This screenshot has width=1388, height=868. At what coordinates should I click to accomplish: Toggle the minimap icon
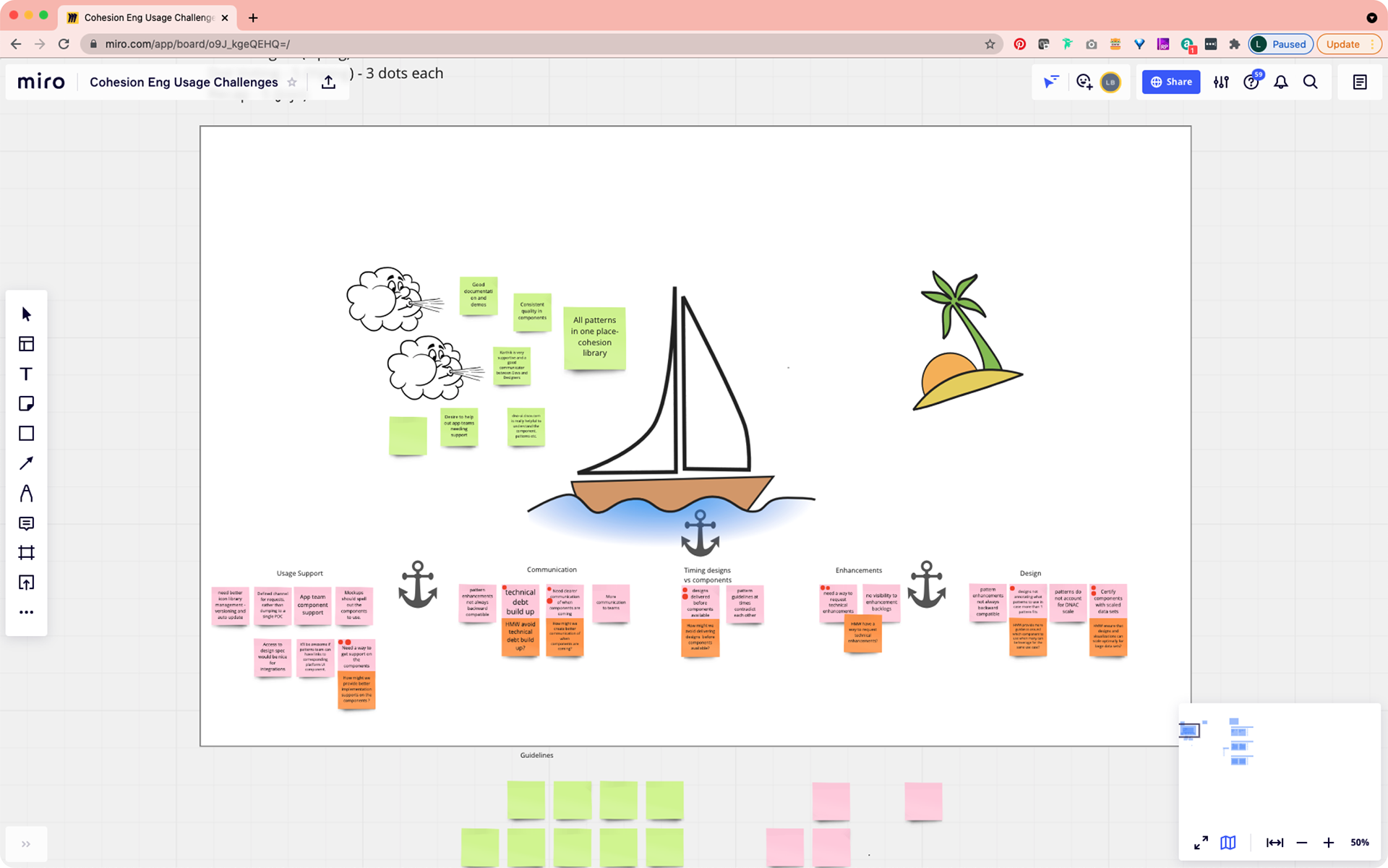pos(1228,843)
